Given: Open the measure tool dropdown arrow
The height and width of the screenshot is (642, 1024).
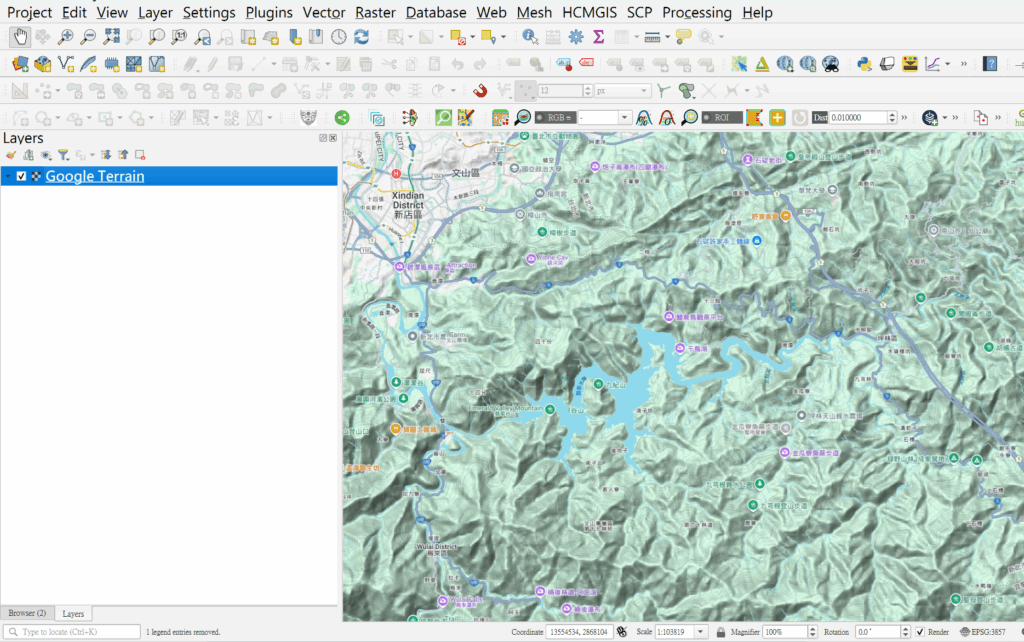Looking at the screenshot, I should pyautogui.click(x=667, y=37).
